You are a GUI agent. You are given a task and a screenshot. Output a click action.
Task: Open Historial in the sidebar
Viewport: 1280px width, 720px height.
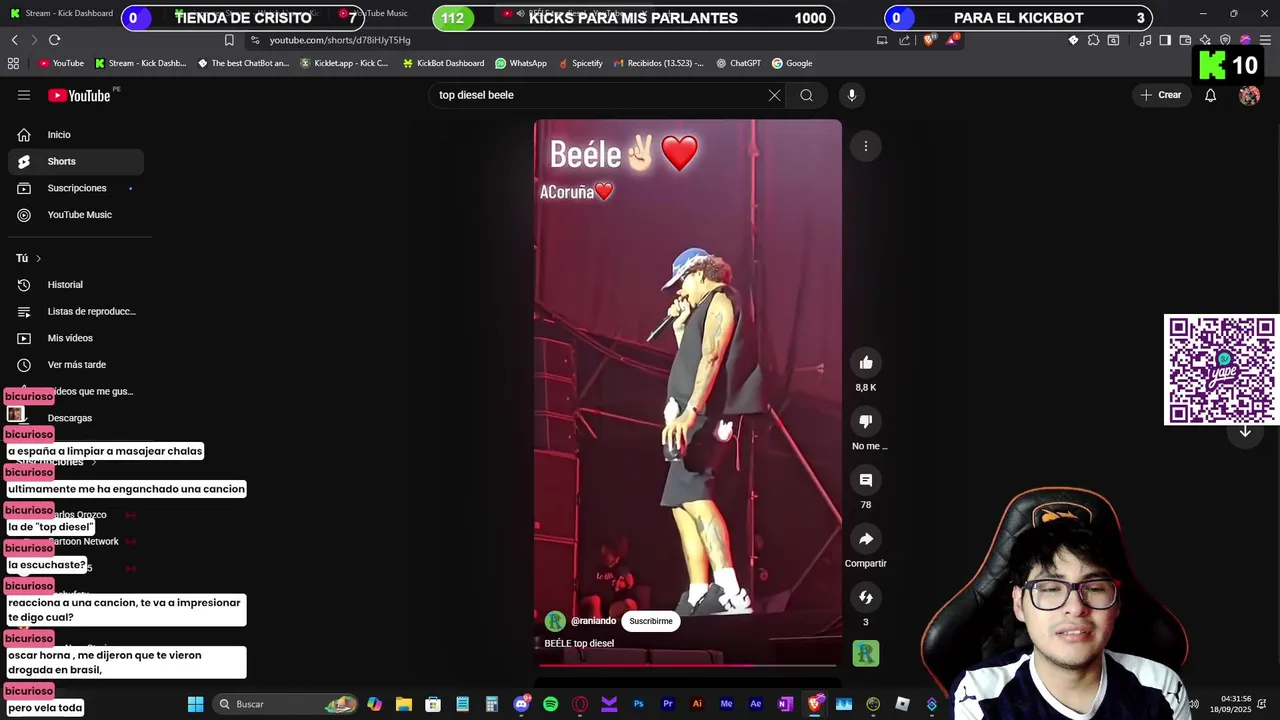click(x=76, y=285)
